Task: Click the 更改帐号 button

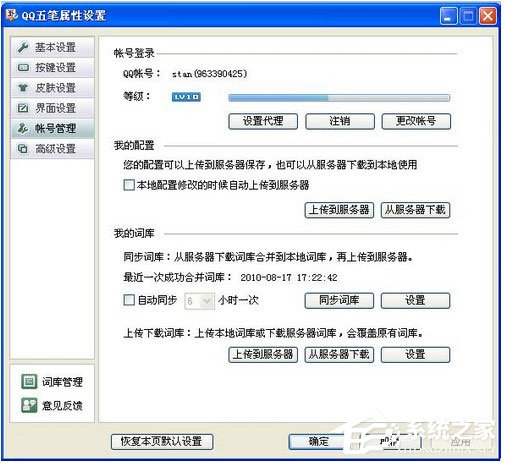Action: point(416,121)
